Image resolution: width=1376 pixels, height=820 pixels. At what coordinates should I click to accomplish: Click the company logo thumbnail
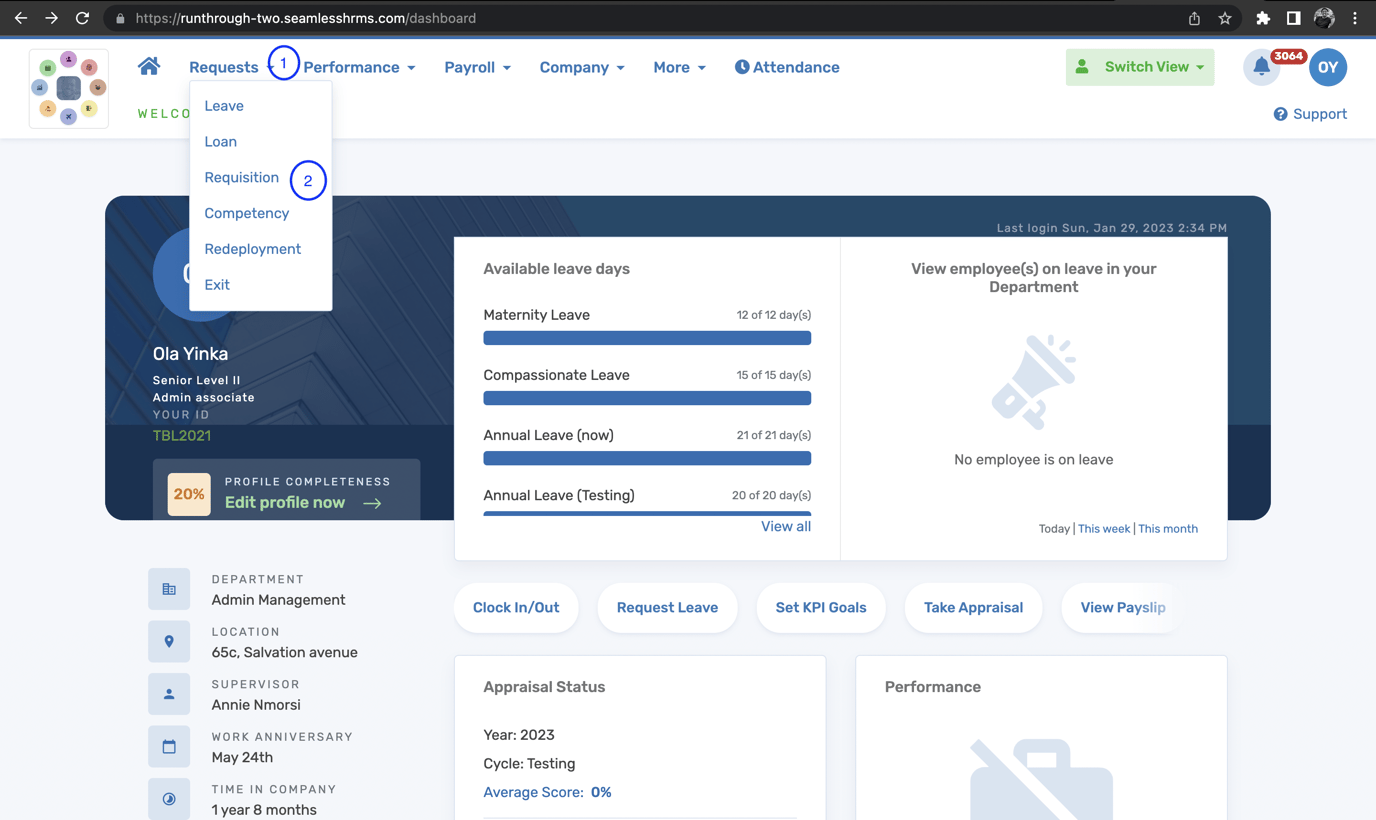pyautogui.click(x=68, y=88)
